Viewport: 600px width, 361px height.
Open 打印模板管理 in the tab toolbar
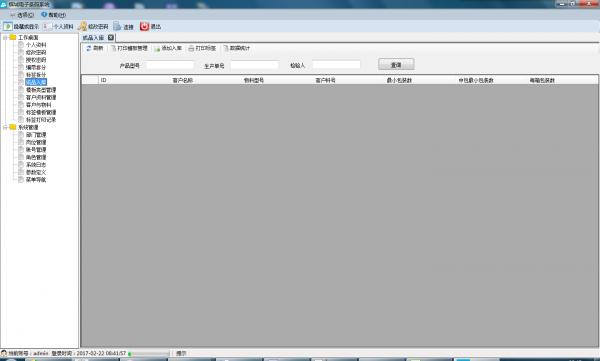[129, 48]
